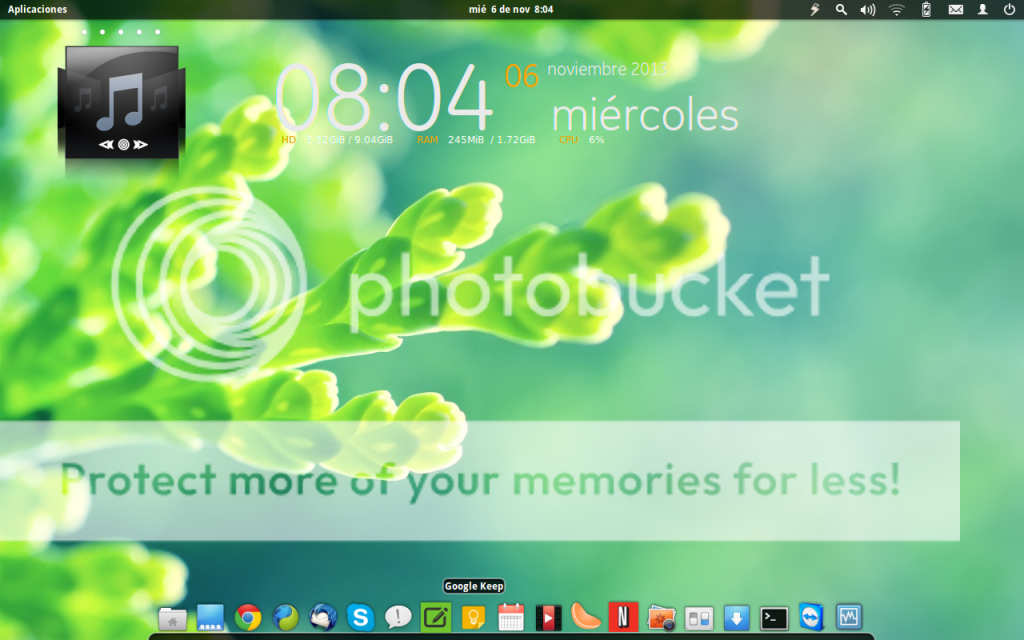The image size is (1024, 640).
Task: Open Google Keep yellow lightbulb icon
Action: (x=473, y=617)
